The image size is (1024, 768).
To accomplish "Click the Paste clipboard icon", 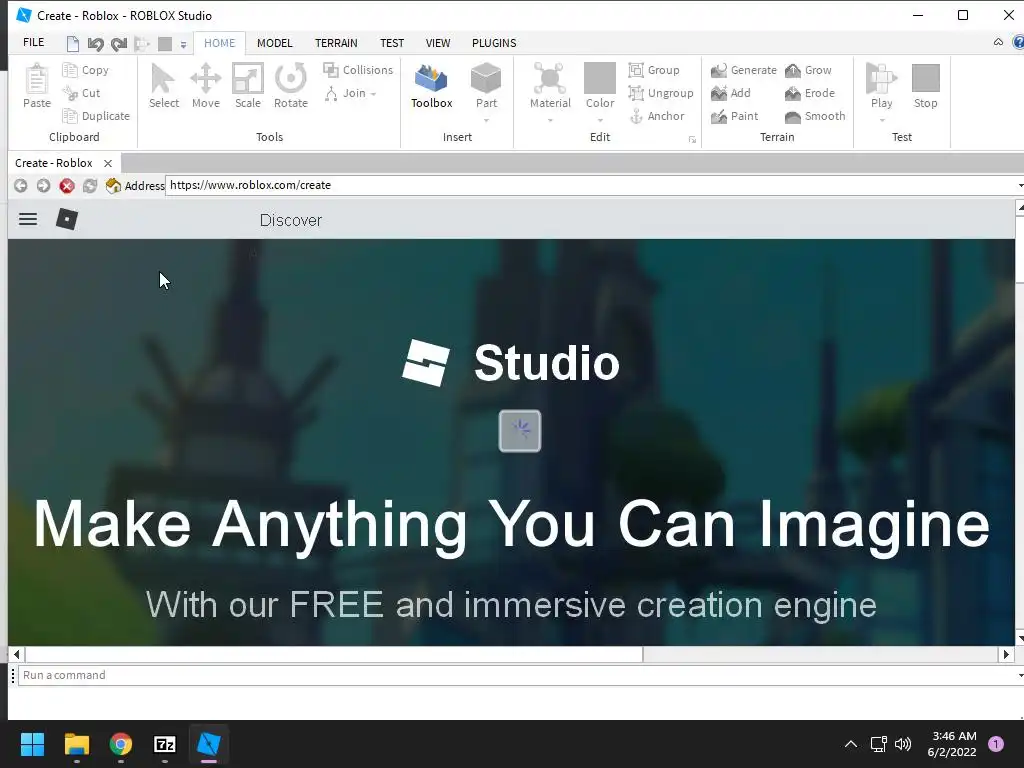I will point(37,86).
